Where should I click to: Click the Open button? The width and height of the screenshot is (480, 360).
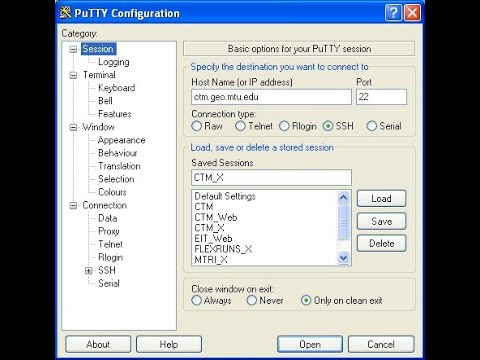point(310,344)
